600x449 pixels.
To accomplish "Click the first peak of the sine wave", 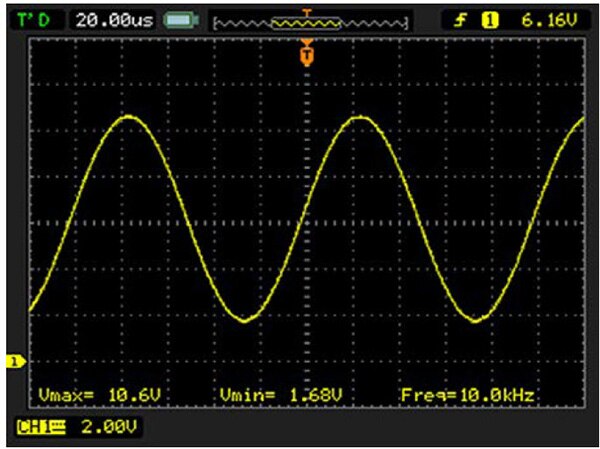I will (x=129, y=117).
